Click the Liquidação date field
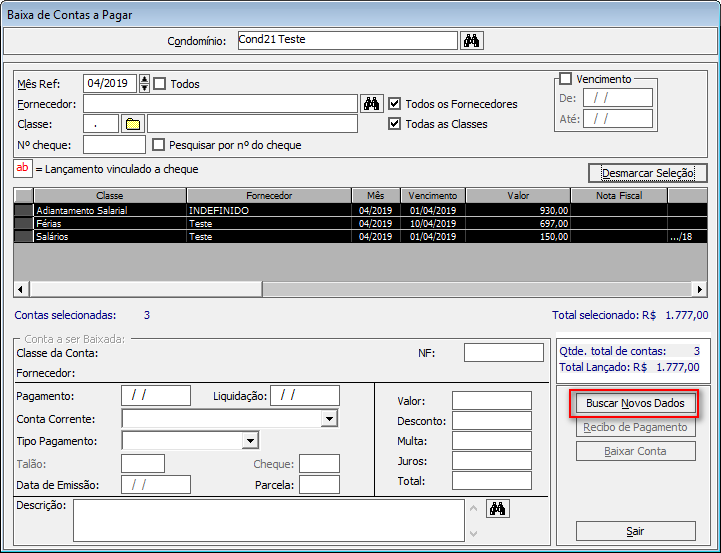 pyautogui.click(x=305, y=396)
